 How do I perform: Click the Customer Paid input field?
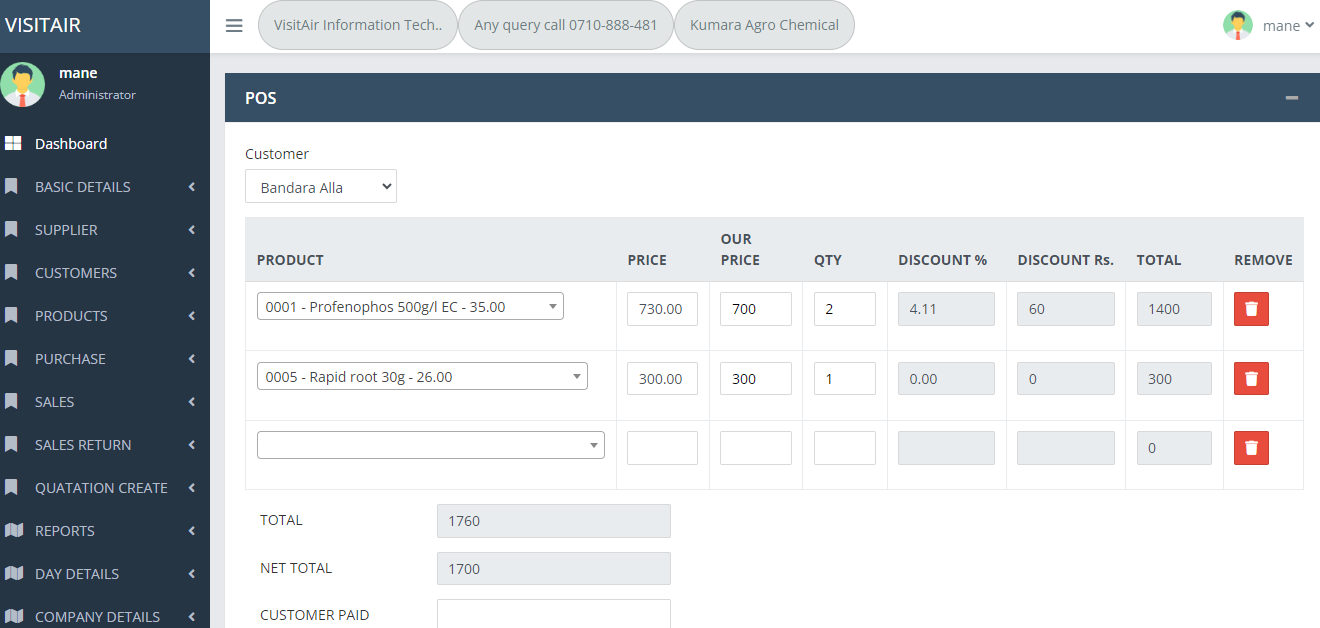tap(553, 614)
